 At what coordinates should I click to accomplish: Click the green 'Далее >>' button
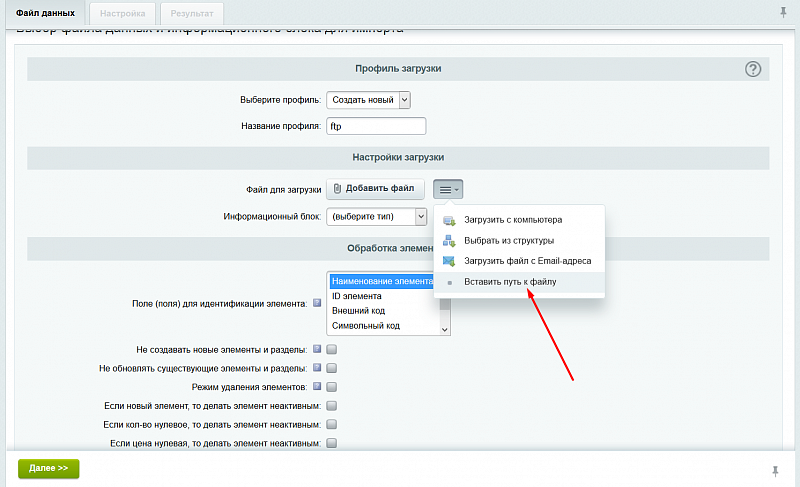[48, 468]
